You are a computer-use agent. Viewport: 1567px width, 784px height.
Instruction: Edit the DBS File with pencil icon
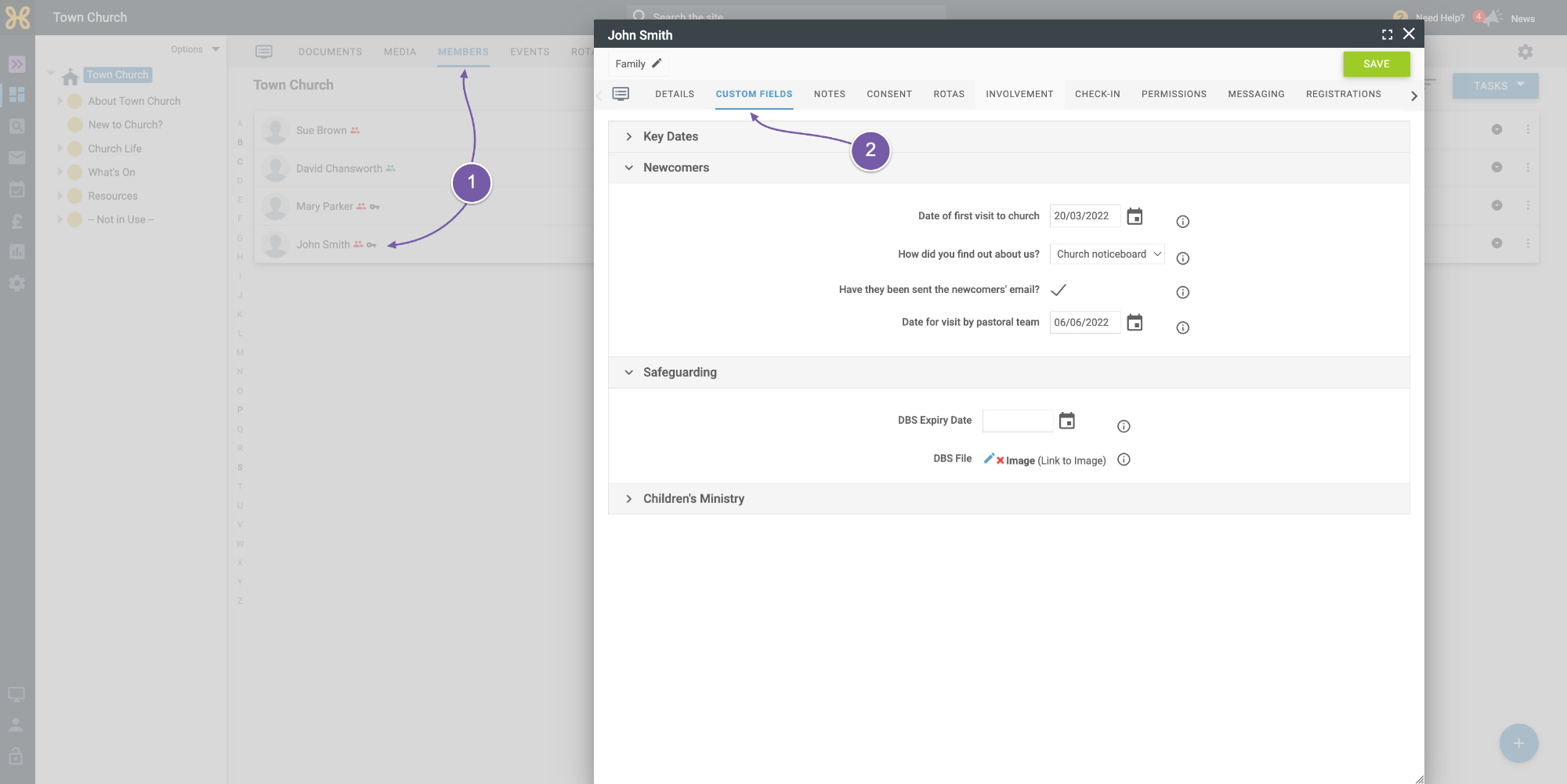pos(989,458)
